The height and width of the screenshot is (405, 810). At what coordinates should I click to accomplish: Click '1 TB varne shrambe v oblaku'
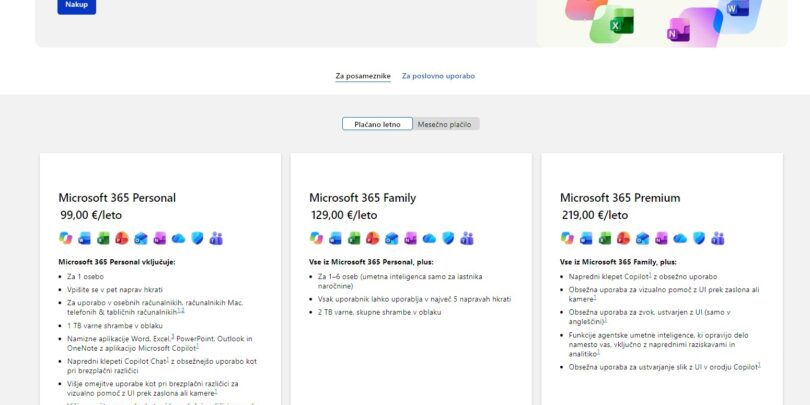[115, 325]
